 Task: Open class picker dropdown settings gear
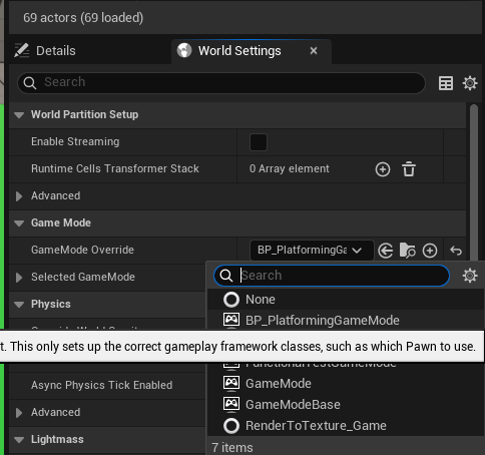470,276
